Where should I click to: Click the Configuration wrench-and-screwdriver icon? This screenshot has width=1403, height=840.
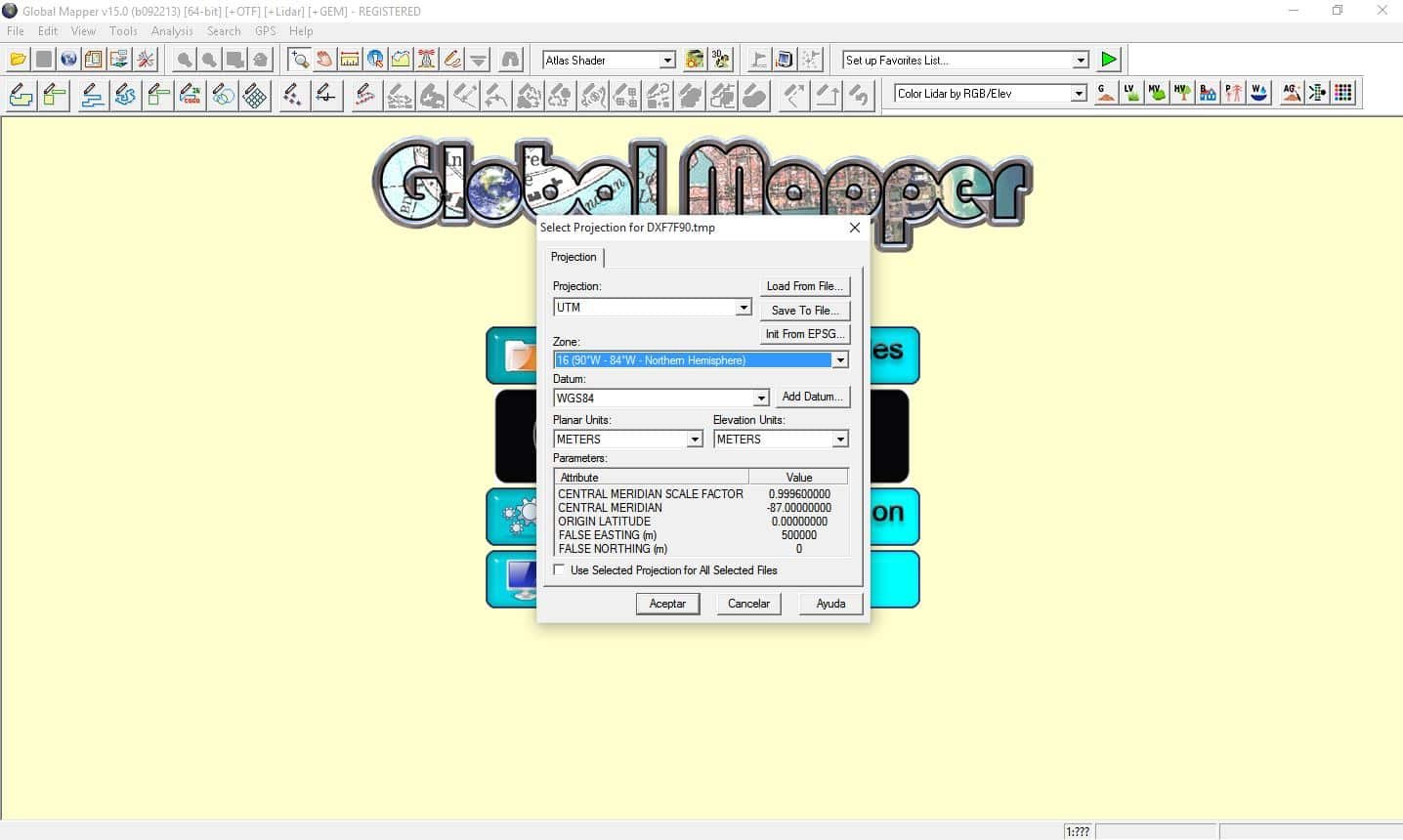[x=146, y=60]
